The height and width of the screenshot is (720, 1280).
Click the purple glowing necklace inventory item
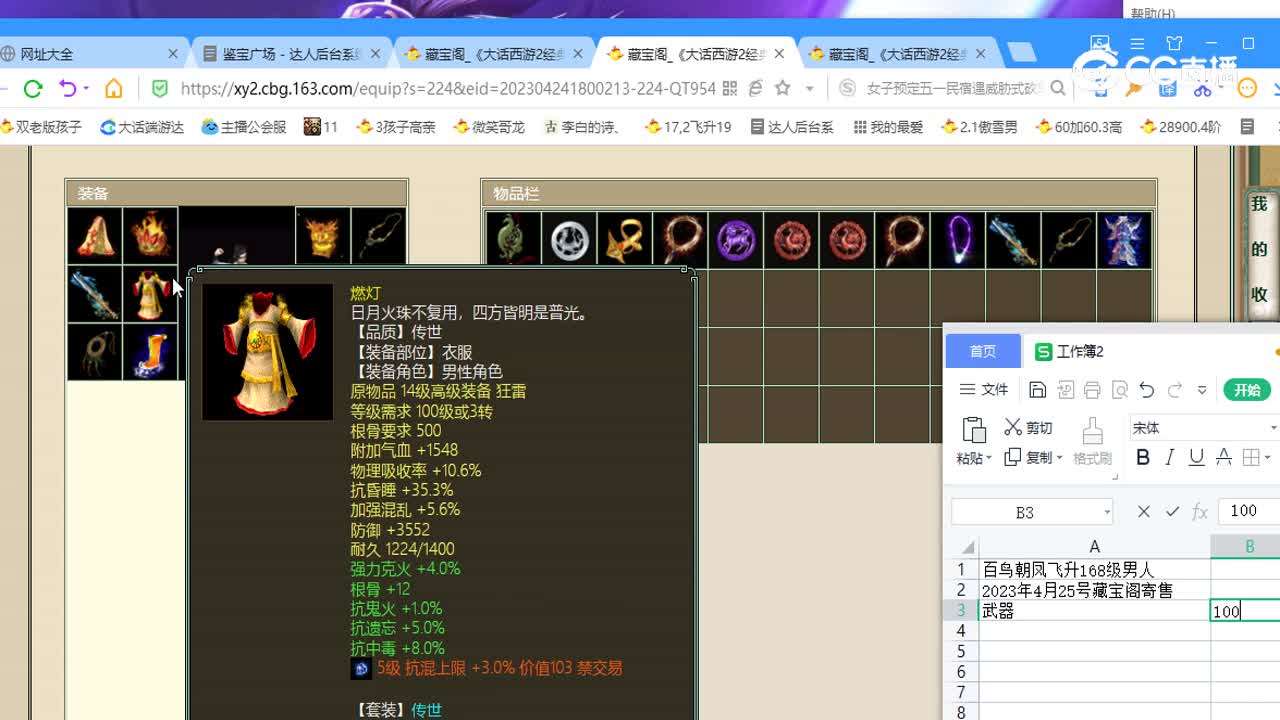pos(957,240)
